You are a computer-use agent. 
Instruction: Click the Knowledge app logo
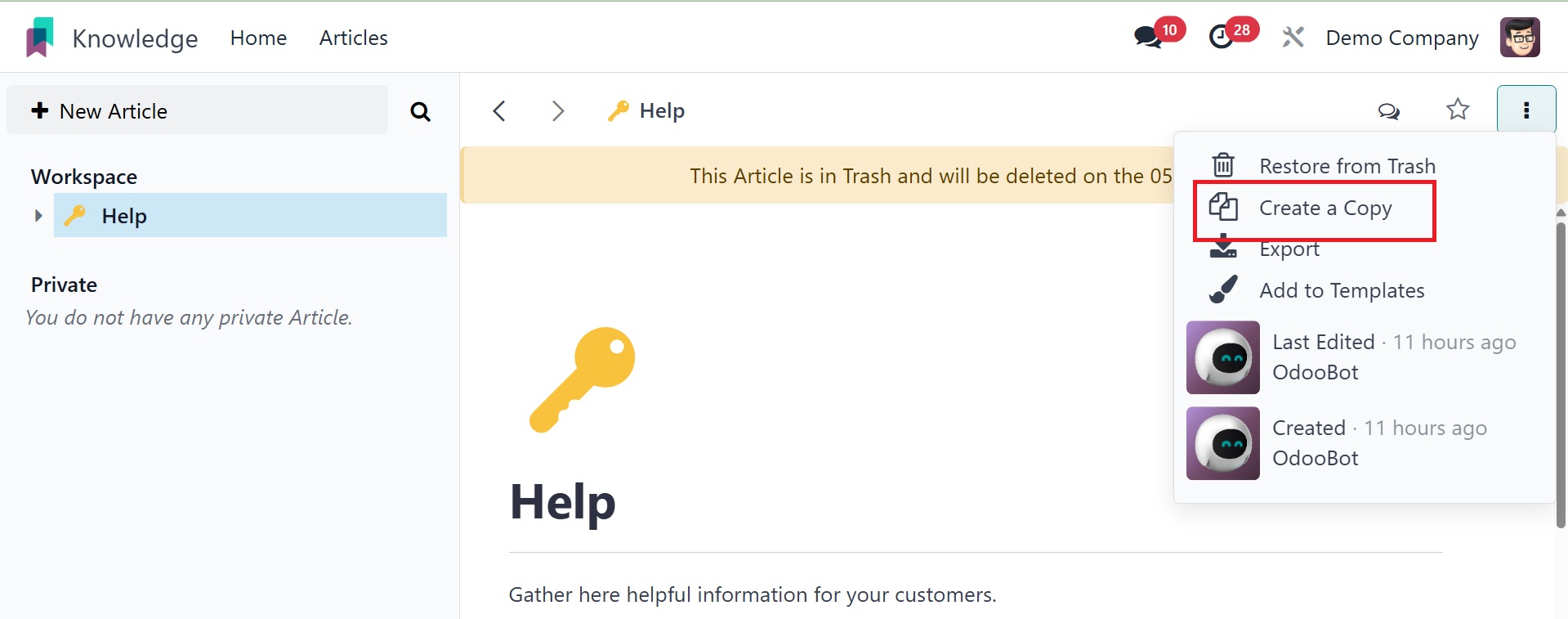pos(39,38)
